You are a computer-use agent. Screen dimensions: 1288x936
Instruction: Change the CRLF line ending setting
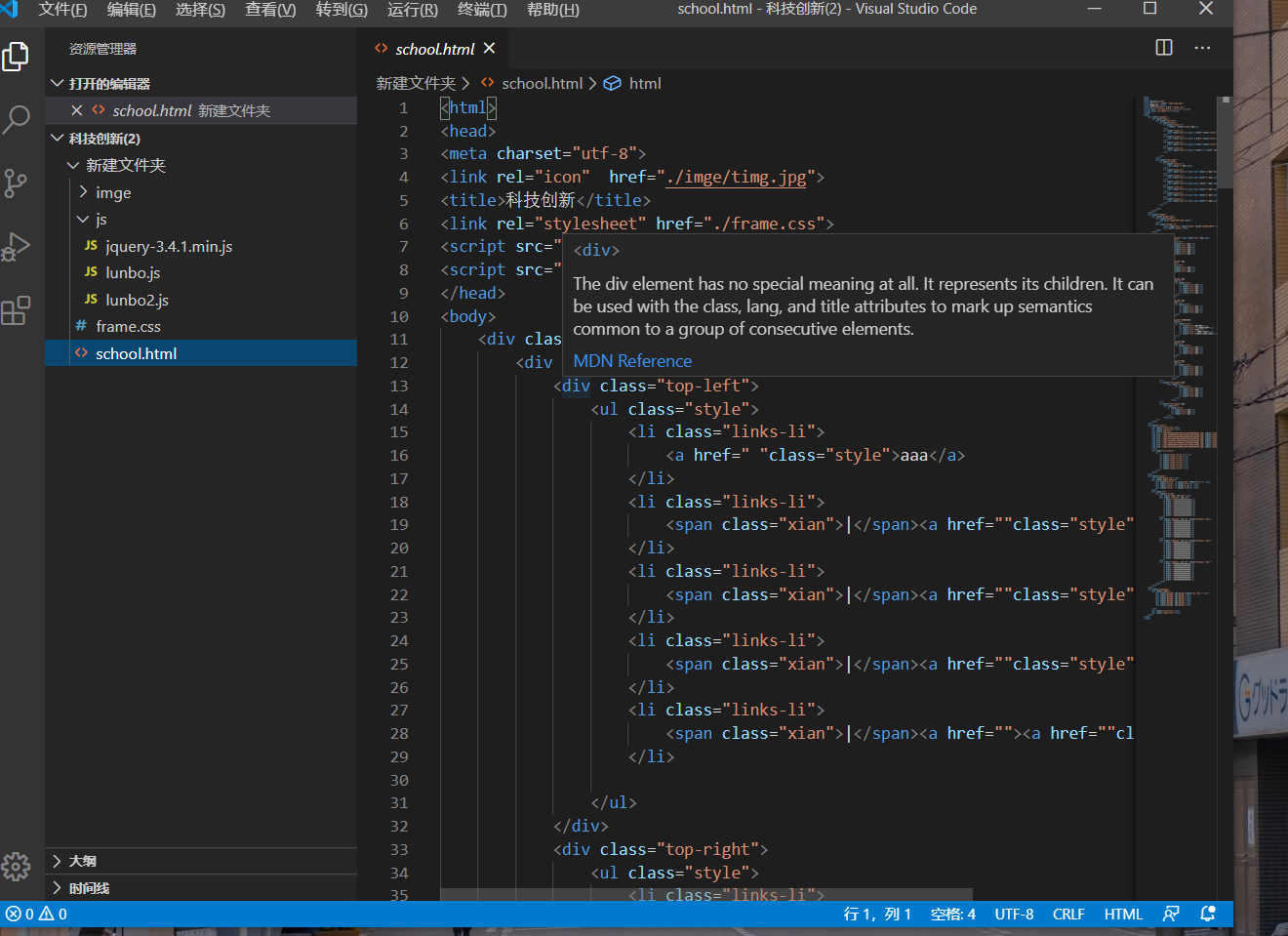1068,915
